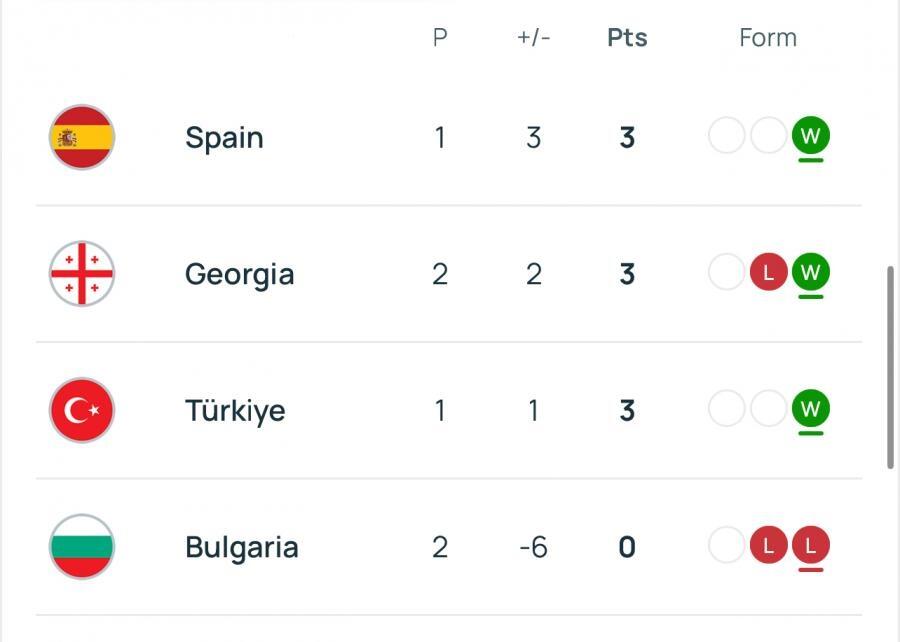Image resolution: width=900 pixels, height=642 pixels.
Task: Select Bulgaria's -6 goal difference cell
Action: tap(533, 547)
